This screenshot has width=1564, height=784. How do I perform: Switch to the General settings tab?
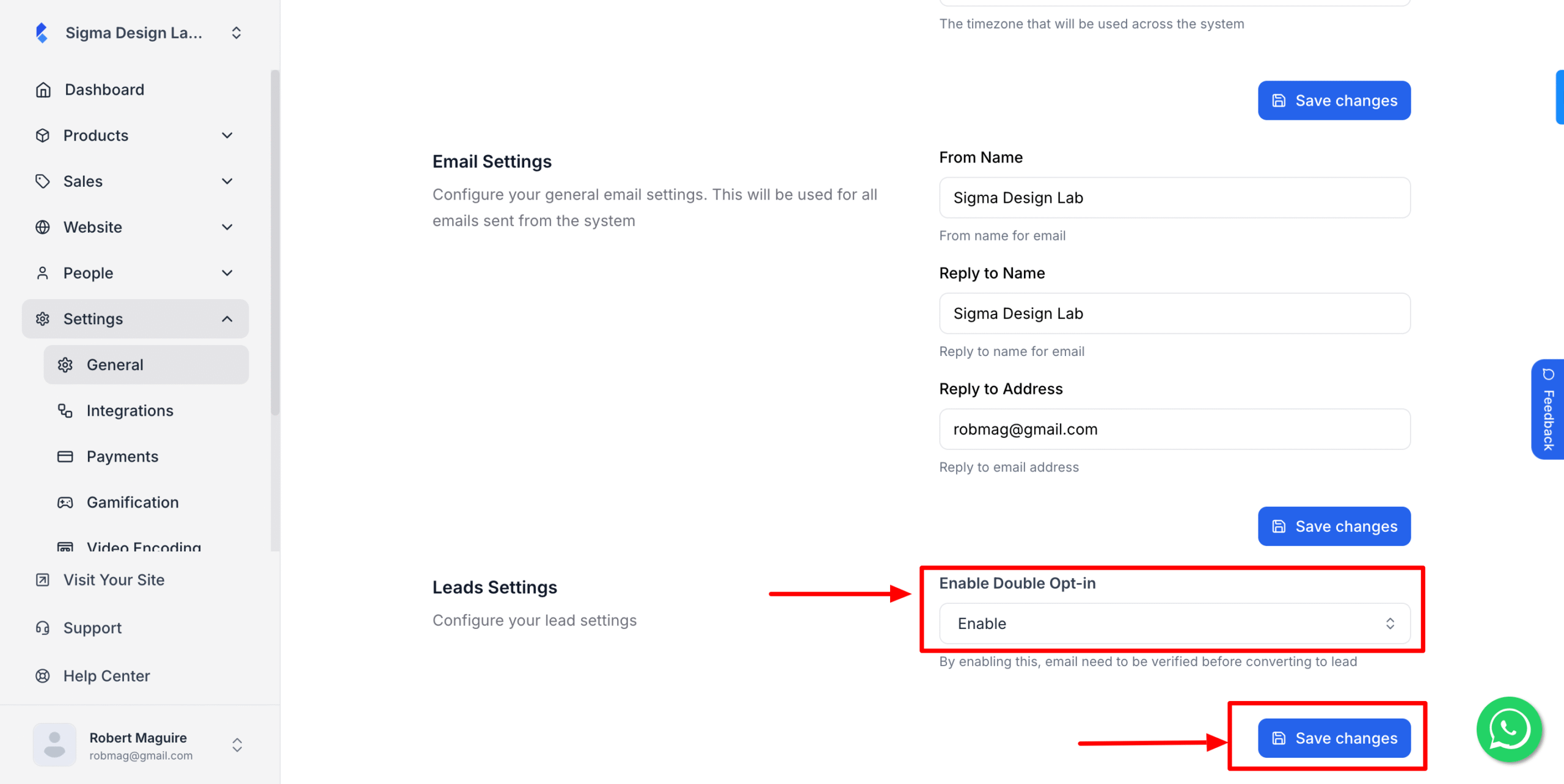[116, 365]
